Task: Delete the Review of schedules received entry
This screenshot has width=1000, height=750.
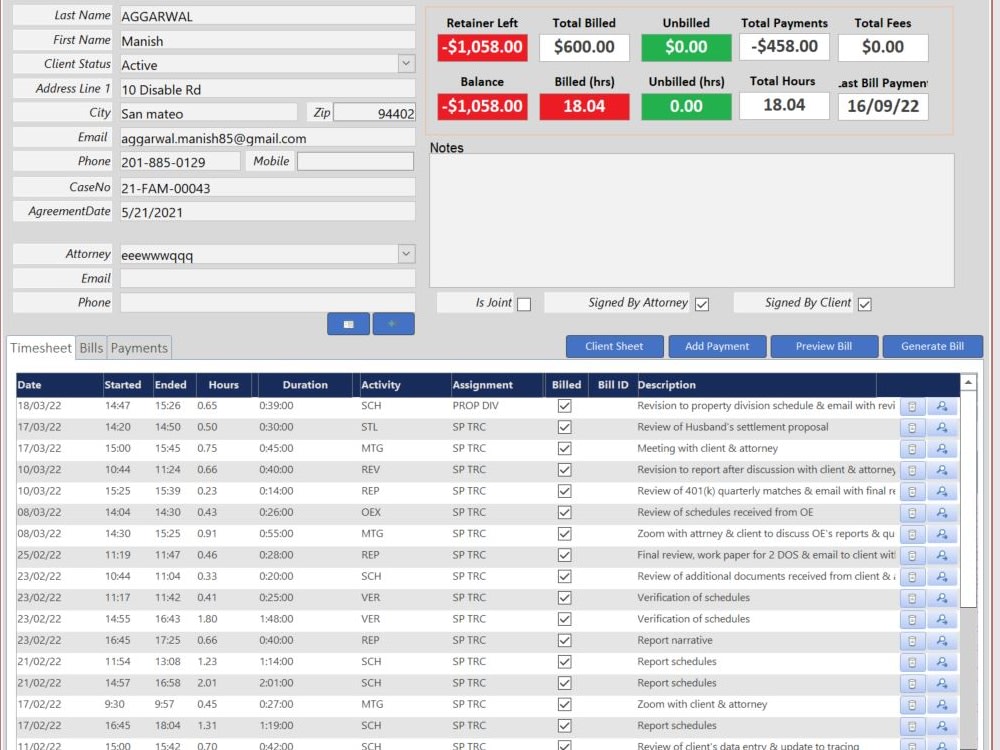Action: [911, 512]
